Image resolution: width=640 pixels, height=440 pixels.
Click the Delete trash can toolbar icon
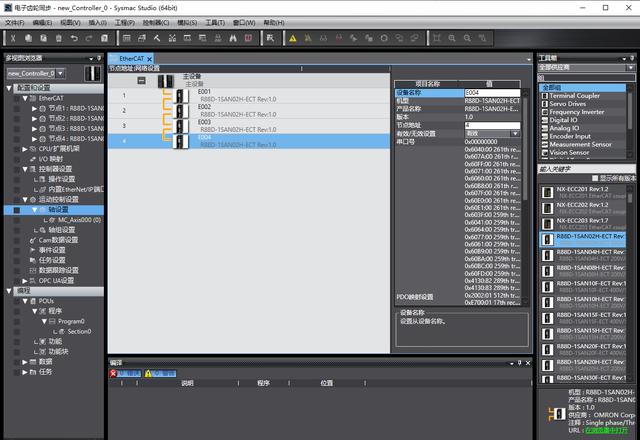tap(58, 38)
